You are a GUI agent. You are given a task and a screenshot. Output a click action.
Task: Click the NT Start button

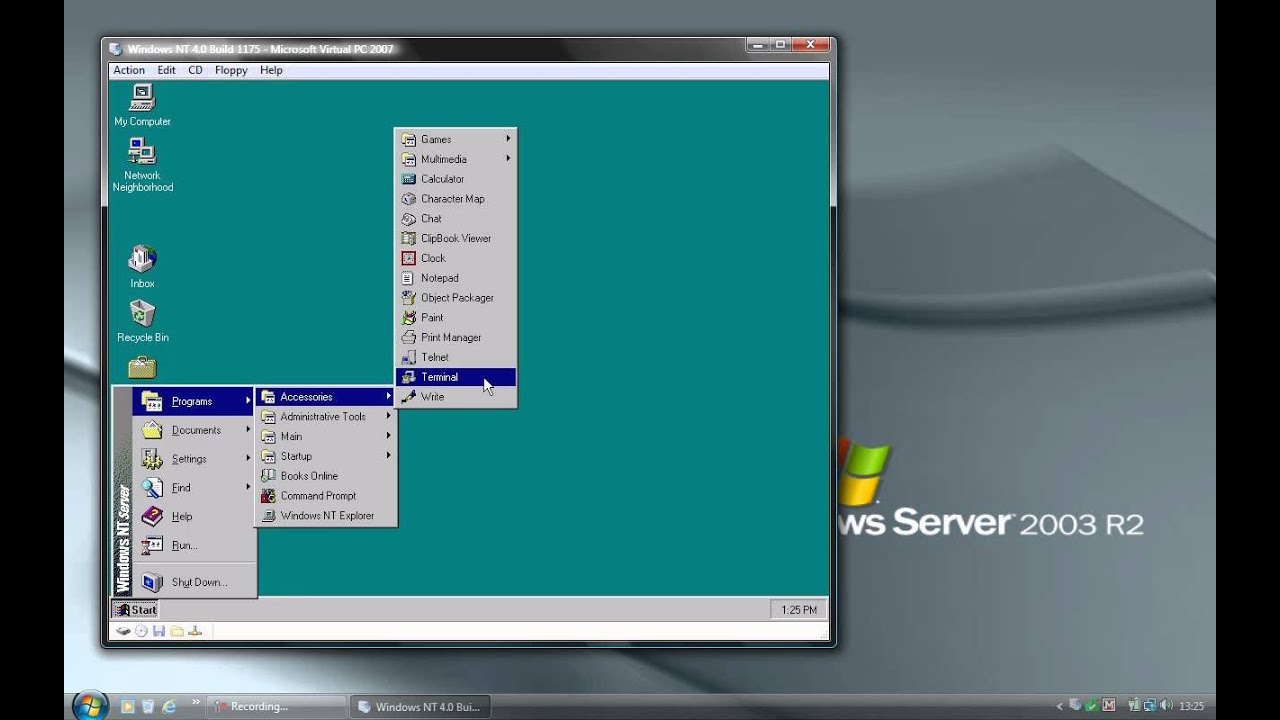coord(135,610)
